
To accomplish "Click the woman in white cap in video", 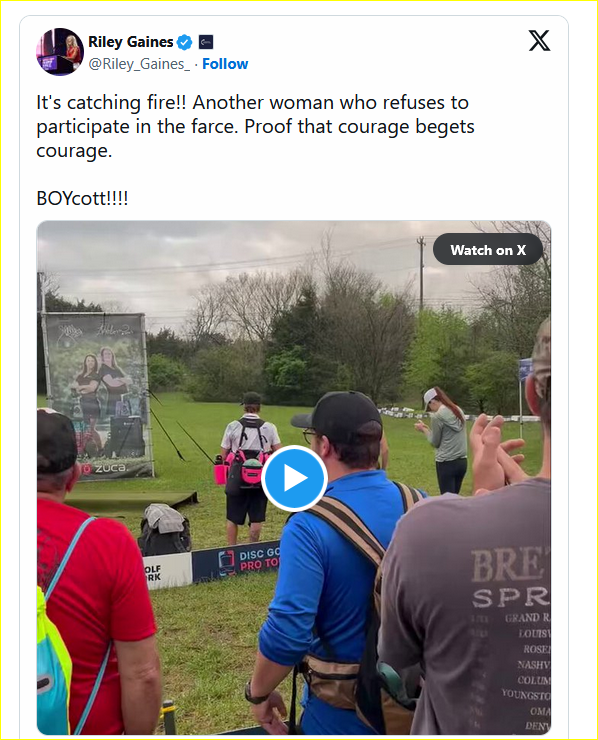I will (x=445, y=439).
